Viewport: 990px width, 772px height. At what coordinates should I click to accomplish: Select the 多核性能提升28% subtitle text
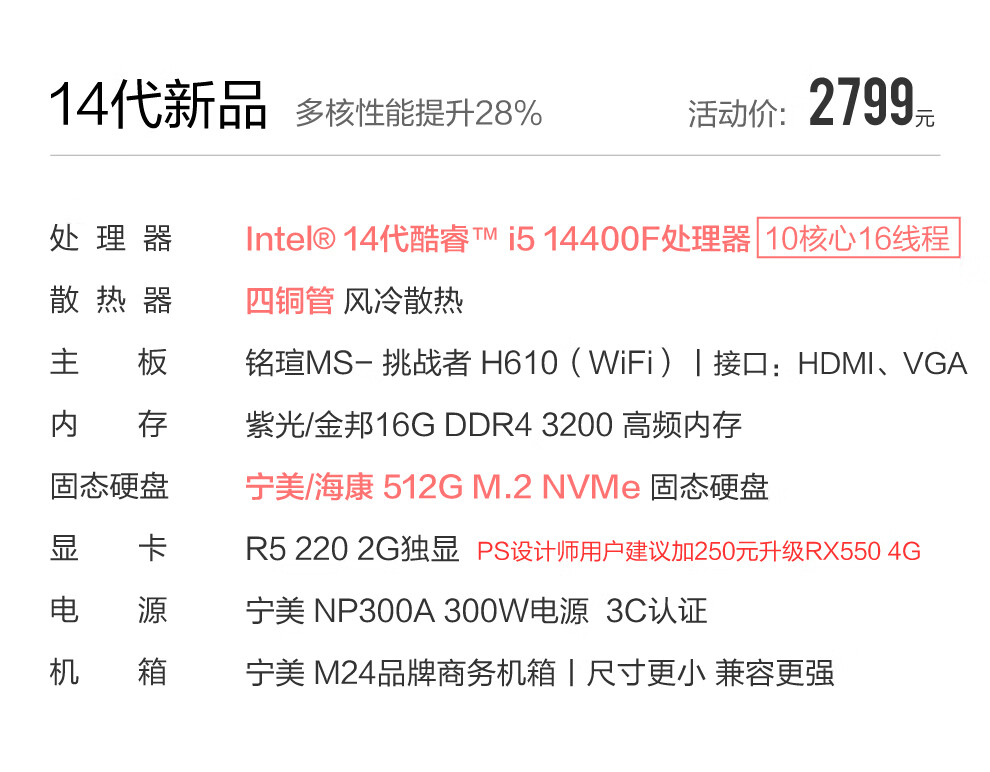(418, 113)
